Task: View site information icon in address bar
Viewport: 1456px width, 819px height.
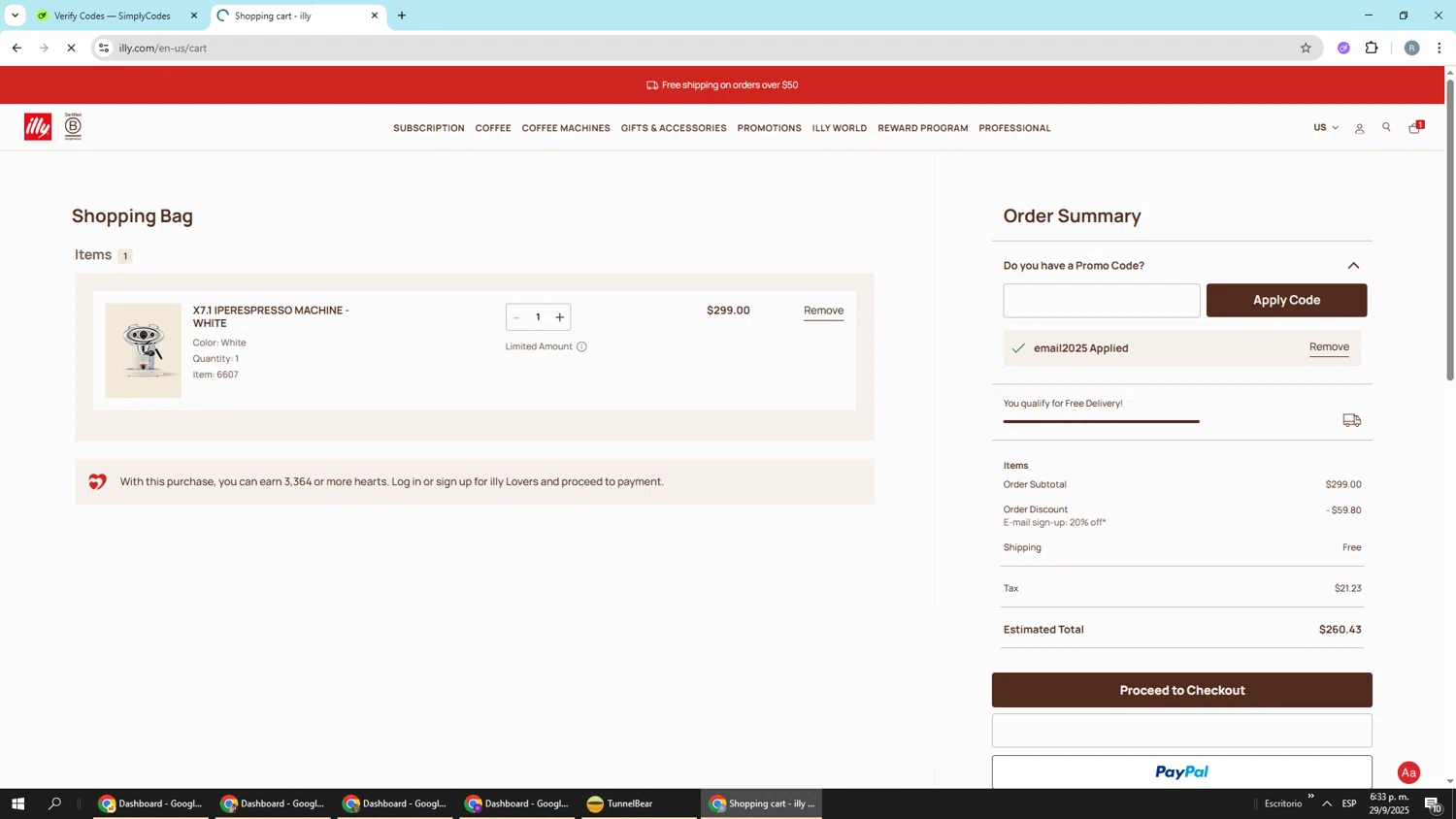Action: pyautogui.click(x=104, y=48)
